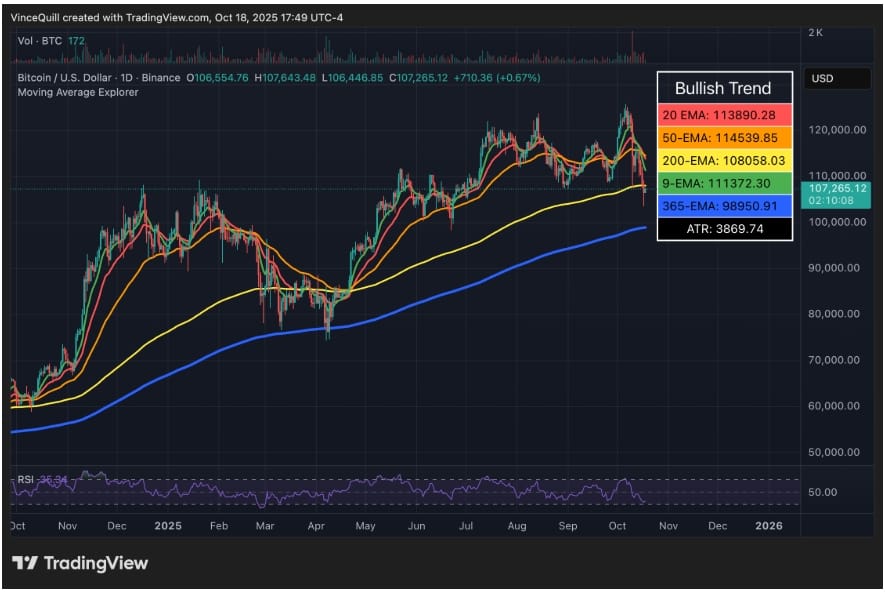Screen dimensions: 886x594
Task: Click the low price L106,446.85 value
Action: coord(353,77)
